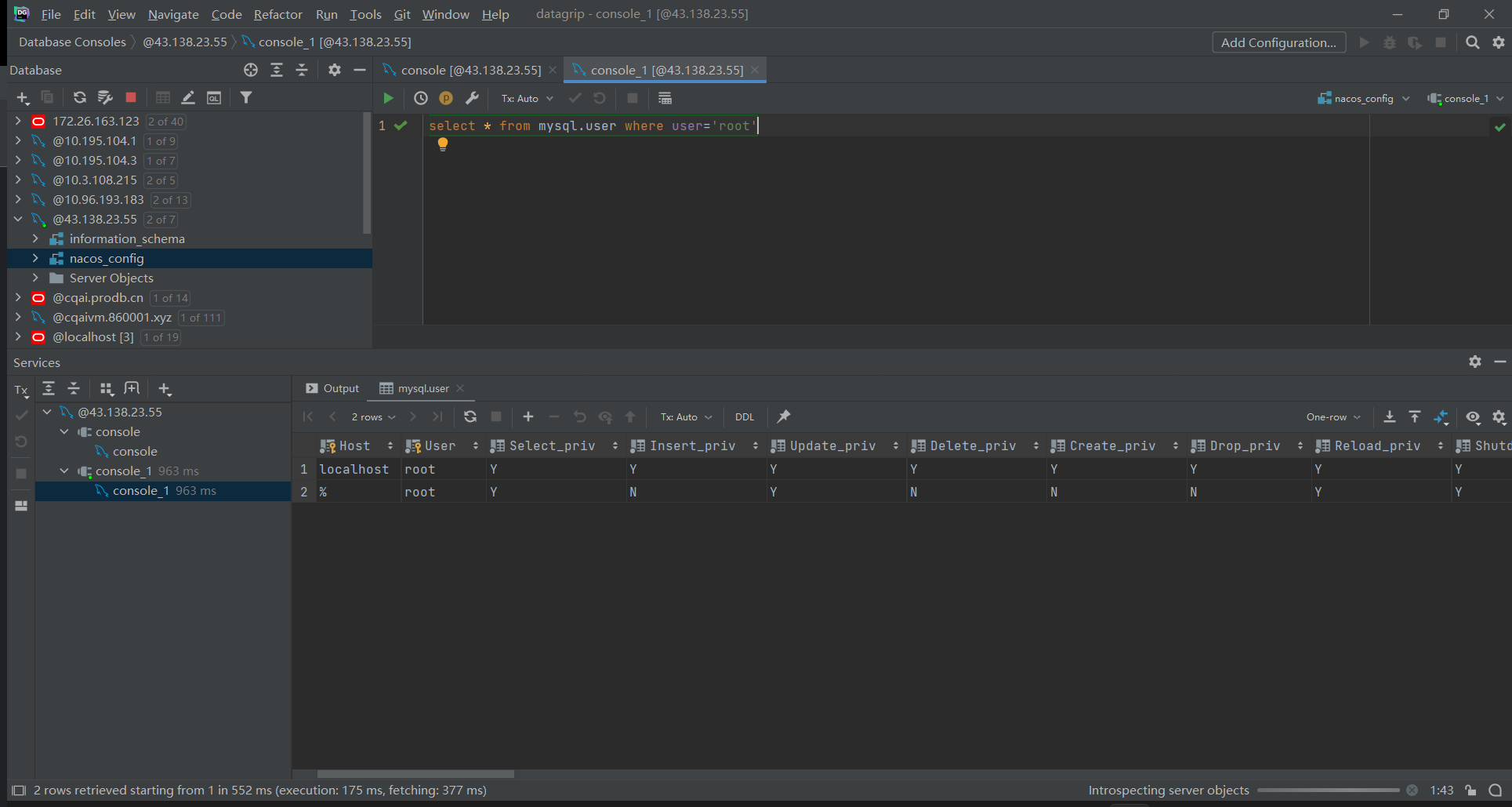Image resolution: width=1512 pixels, height=807 pixels.
Task: Toggle tool window buttons in status bar corner
Action: tap(19, 791)
